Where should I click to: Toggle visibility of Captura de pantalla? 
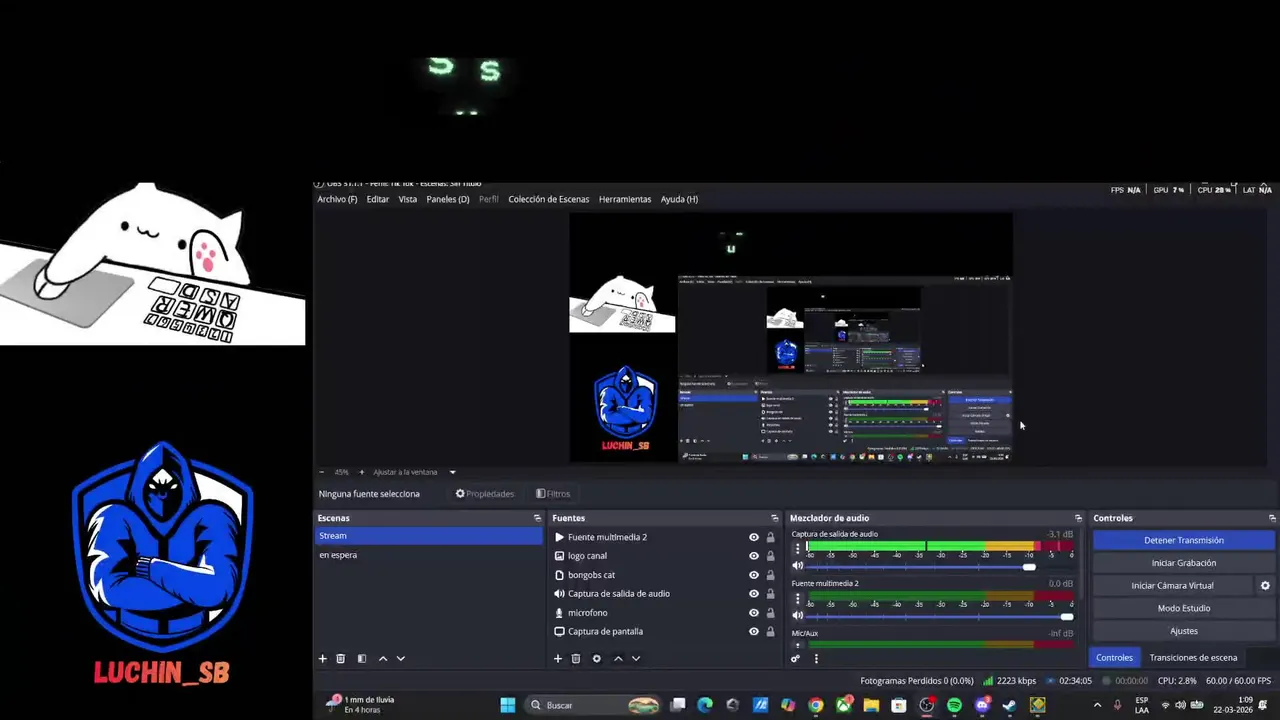(x=754, y=632)
